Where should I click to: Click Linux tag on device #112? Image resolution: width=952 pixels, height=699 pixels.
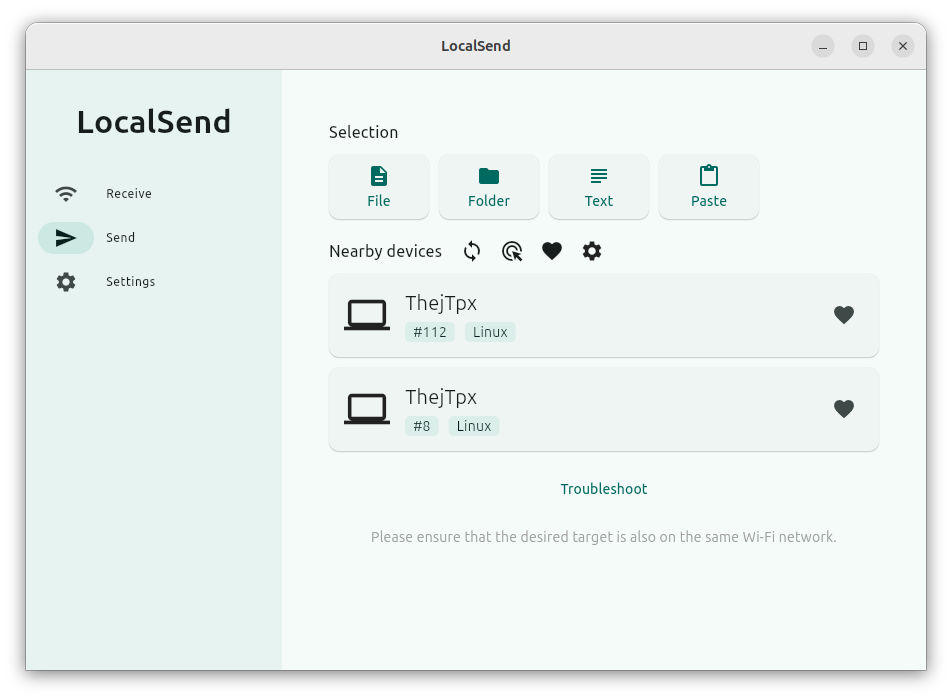[490, 332]
